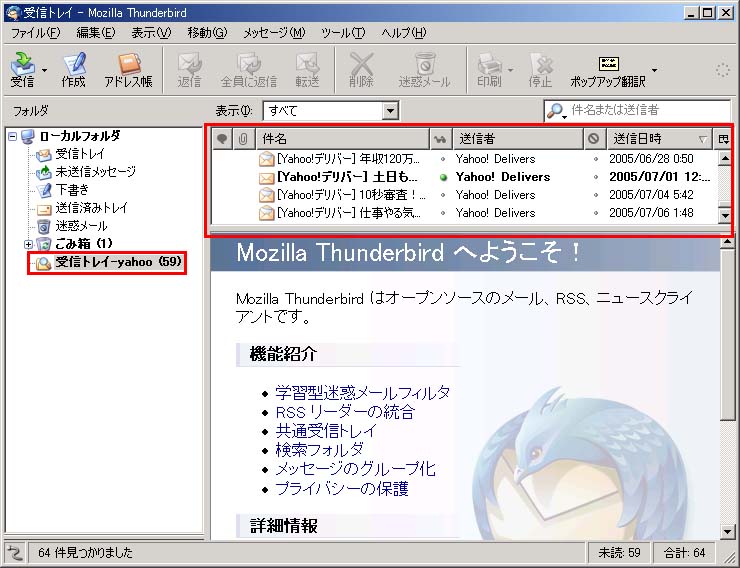Toggle junk dot on 2005/07/06 1:48 row
This screenshot has height=568, width=740.
tap(596, 213)
